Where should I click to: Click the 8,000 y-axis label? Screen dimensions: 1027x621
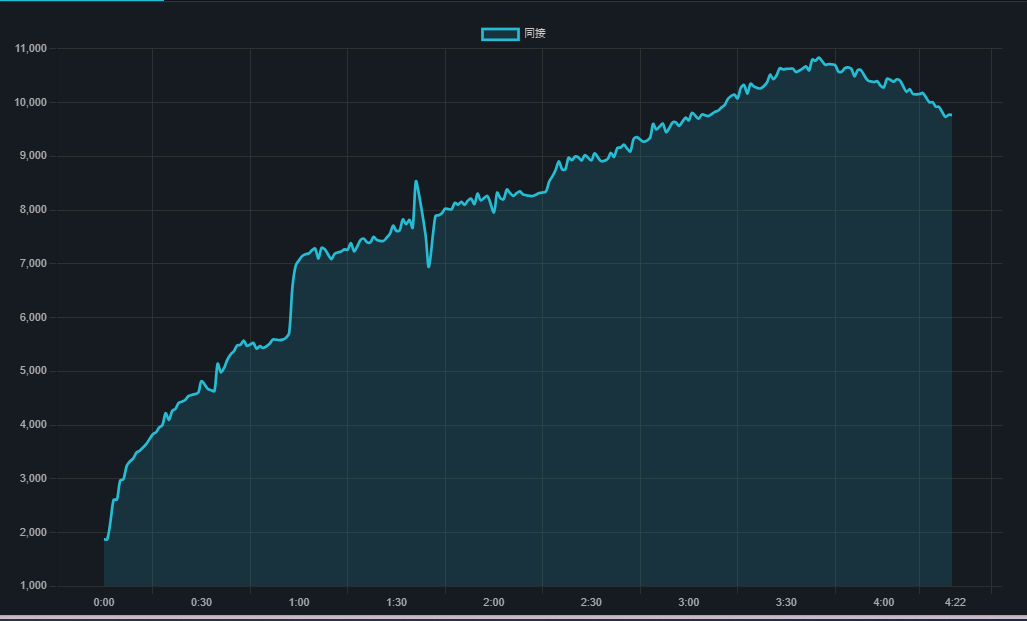(x=34, y=210)
